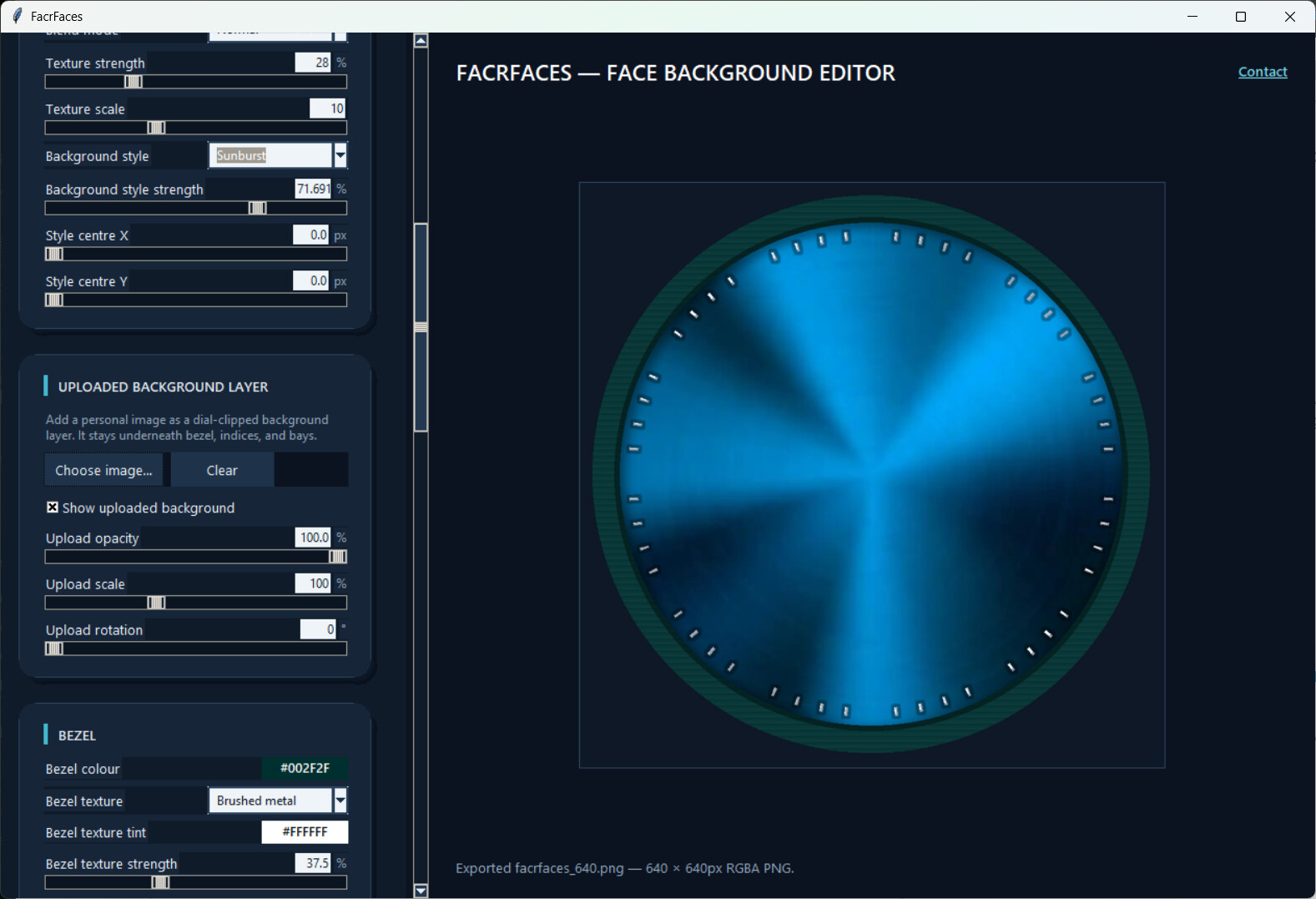Click the Choose image... button
This screenshot has width=1316, height=899.
[103, 470]
